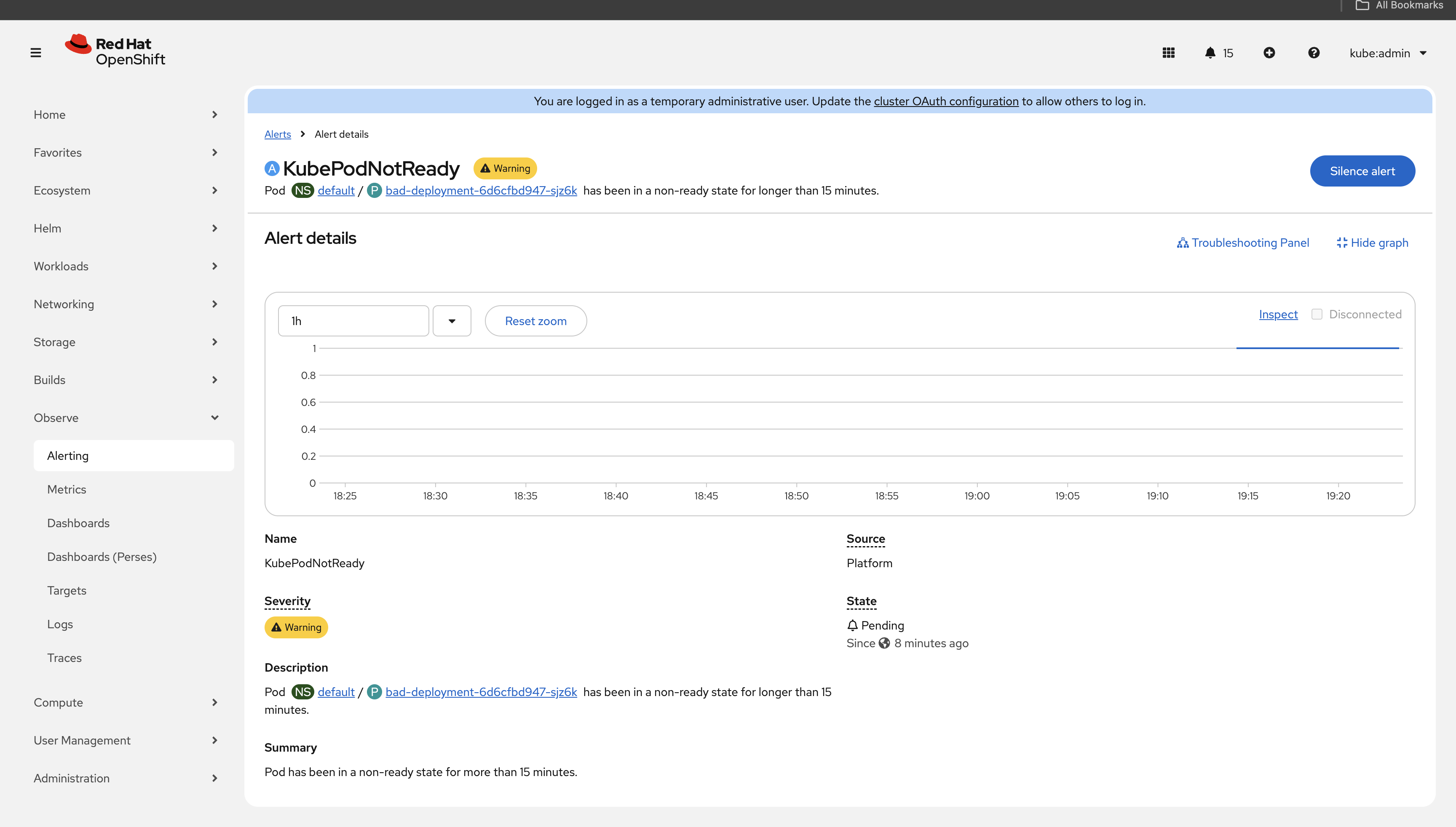This screenshot has height=827, width=1456.
Task: Click the 1h time span input field
Action: point(353,321)
